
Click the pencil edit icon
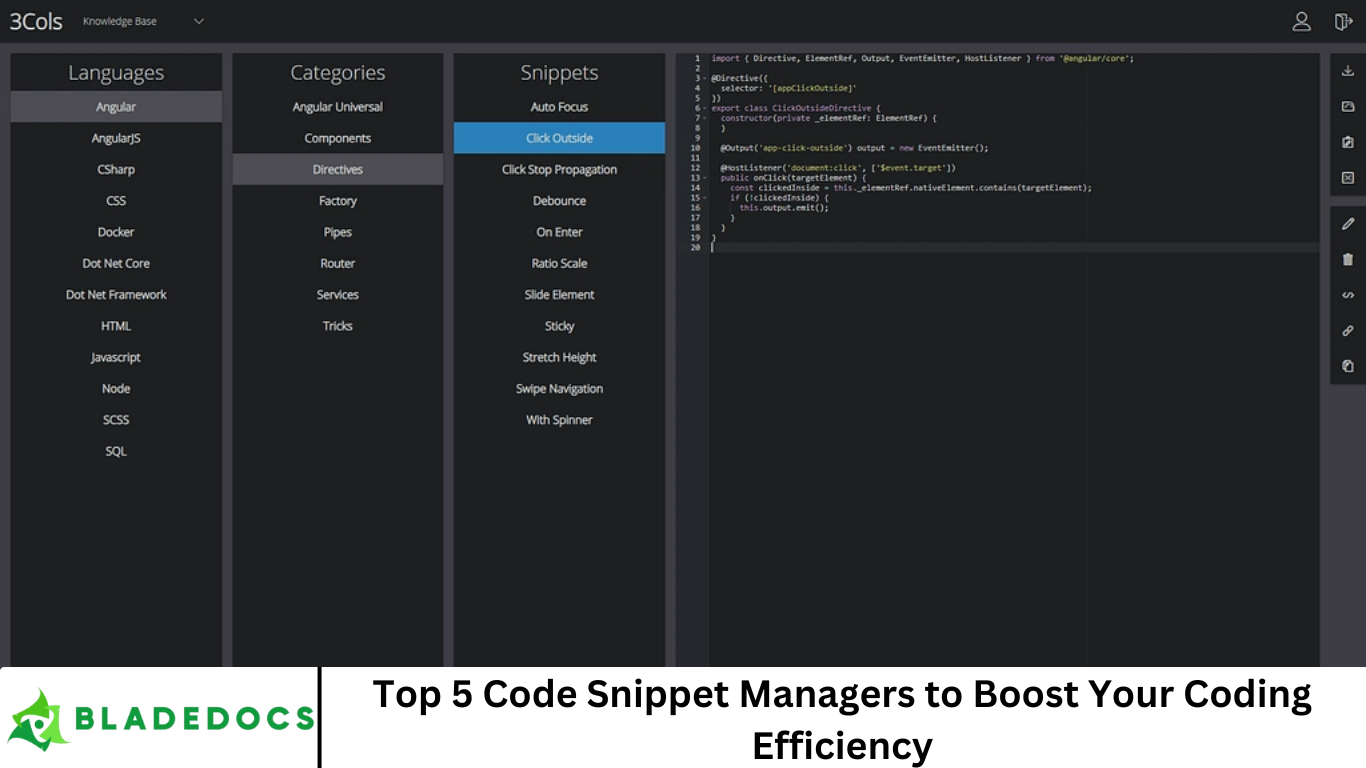pyautogui.click(x=1347, y=224)
